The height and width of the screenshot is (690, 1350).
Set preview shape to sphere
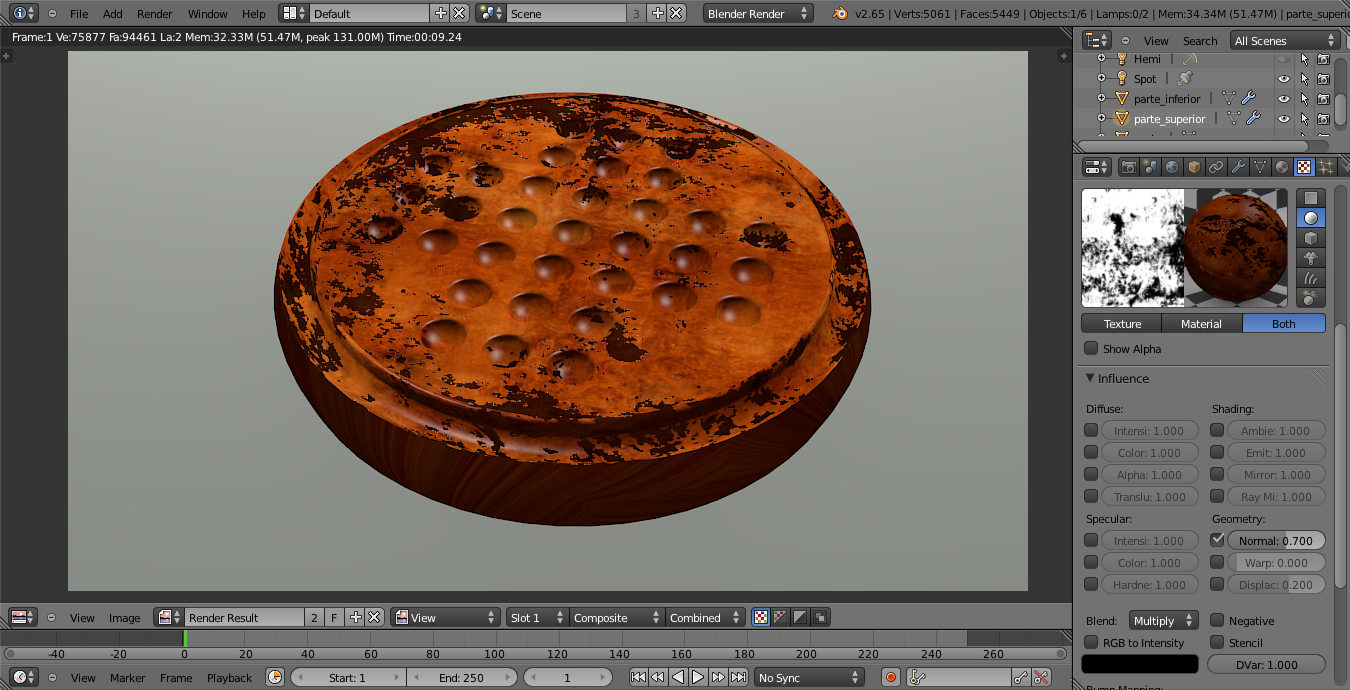1311,218
